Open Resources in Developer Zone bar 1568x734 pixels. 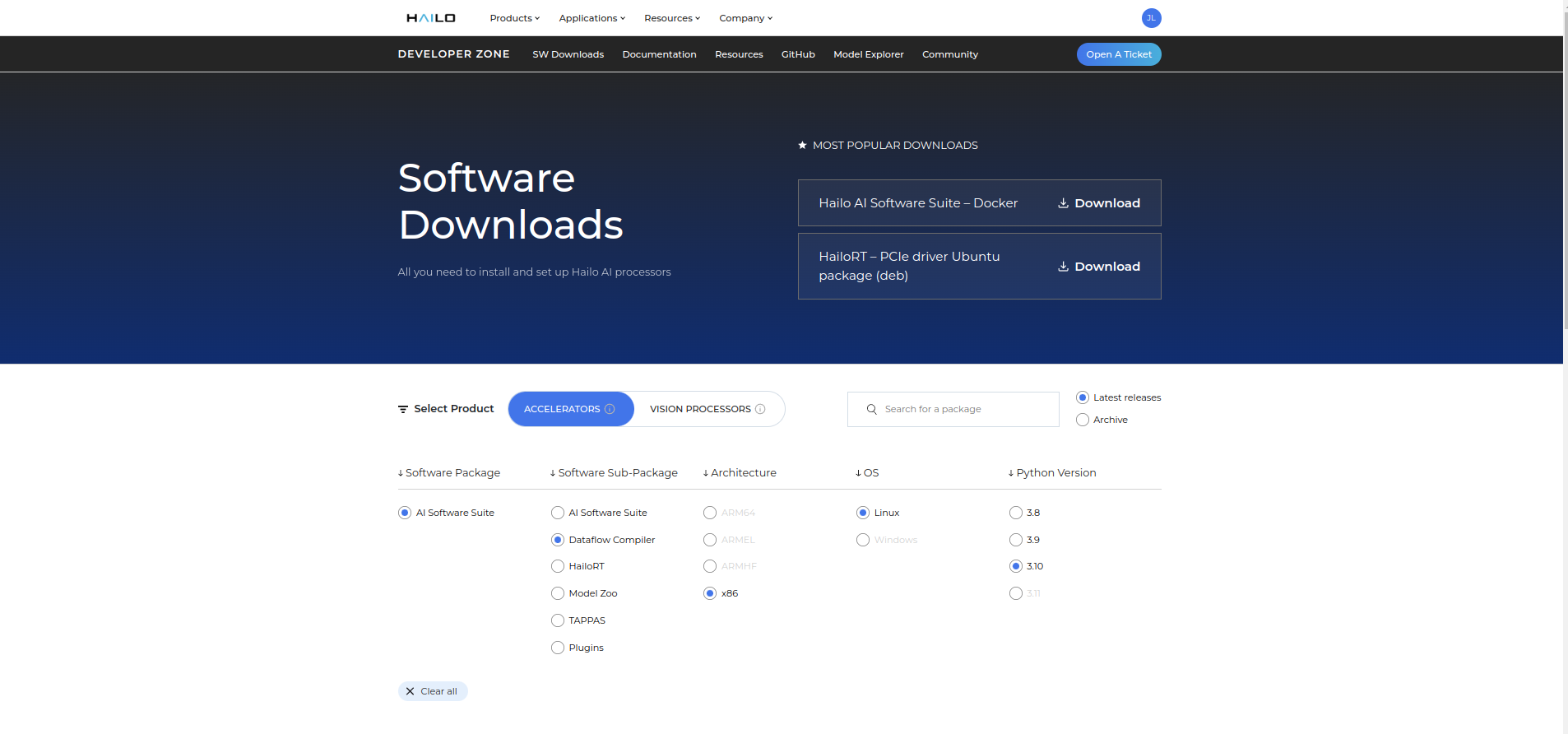(739, 54)
